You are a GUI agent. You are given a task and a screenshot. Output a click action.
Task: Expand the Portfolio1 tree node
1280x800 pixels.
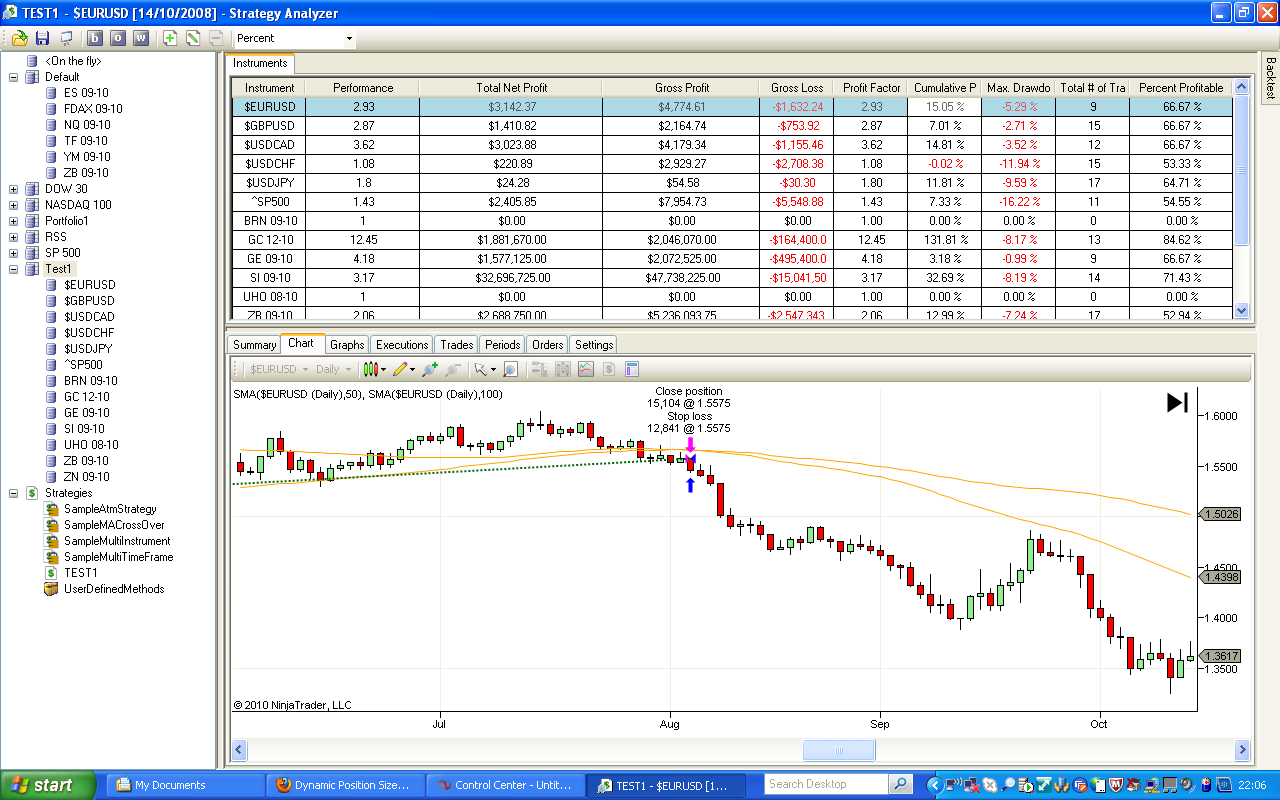coord(14,221)
